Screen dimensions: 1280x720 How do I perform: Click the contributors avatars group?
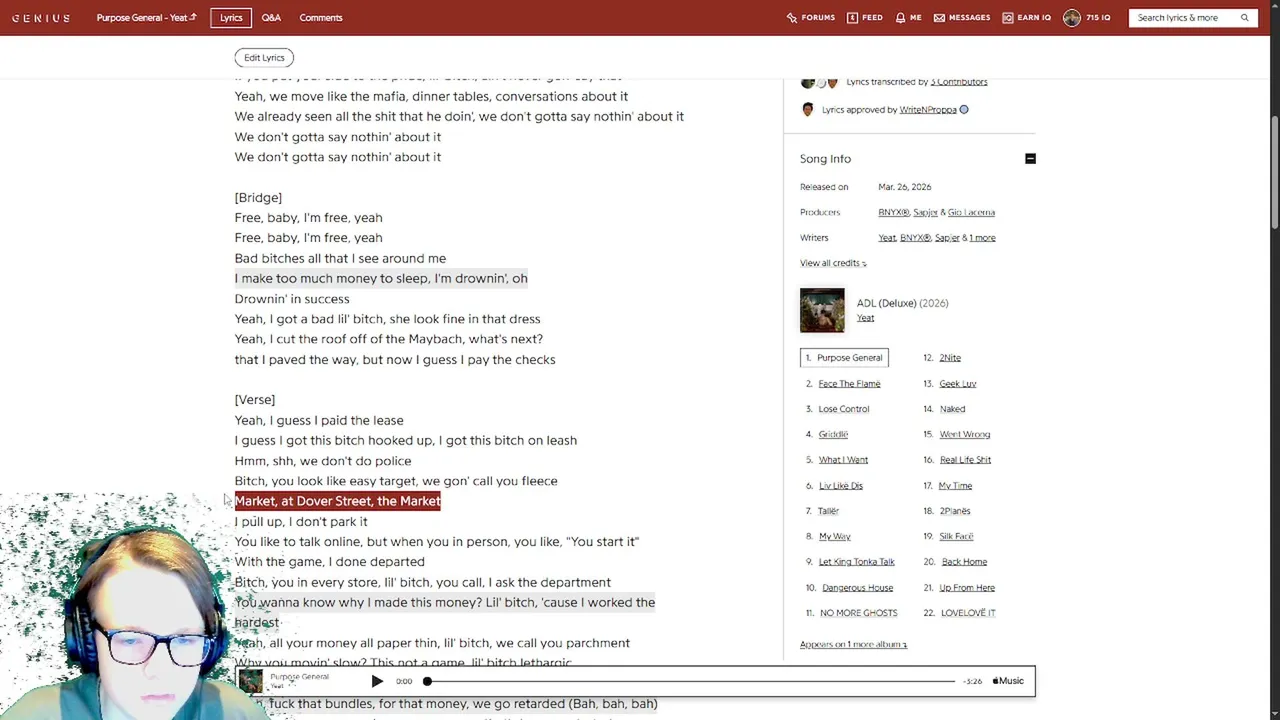click(819, 82)
